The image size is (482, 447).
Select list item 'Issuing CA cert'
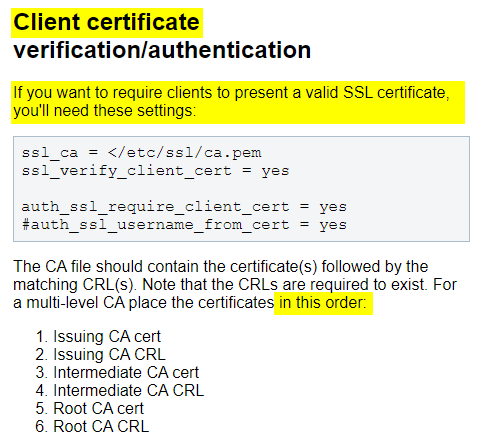click(107, 336)
